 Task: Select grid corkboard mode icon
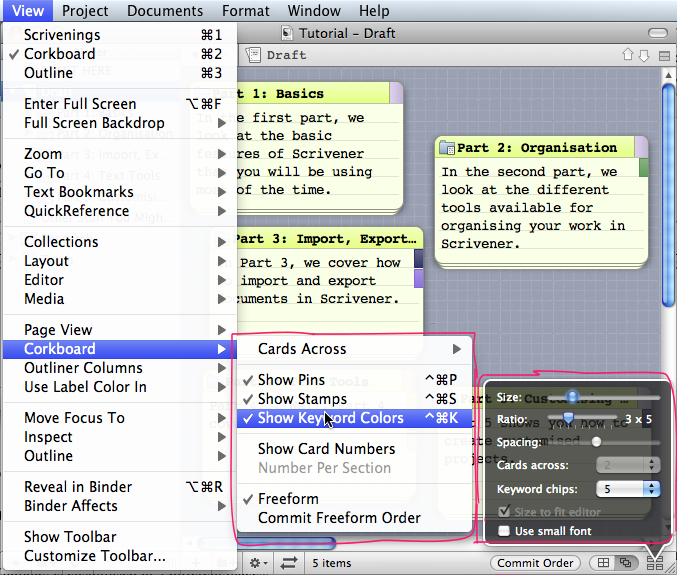603,562
